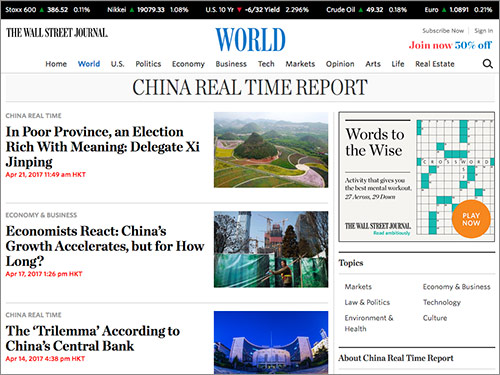
Task: Select the Environment & Health topic
Action: [369, 323]
